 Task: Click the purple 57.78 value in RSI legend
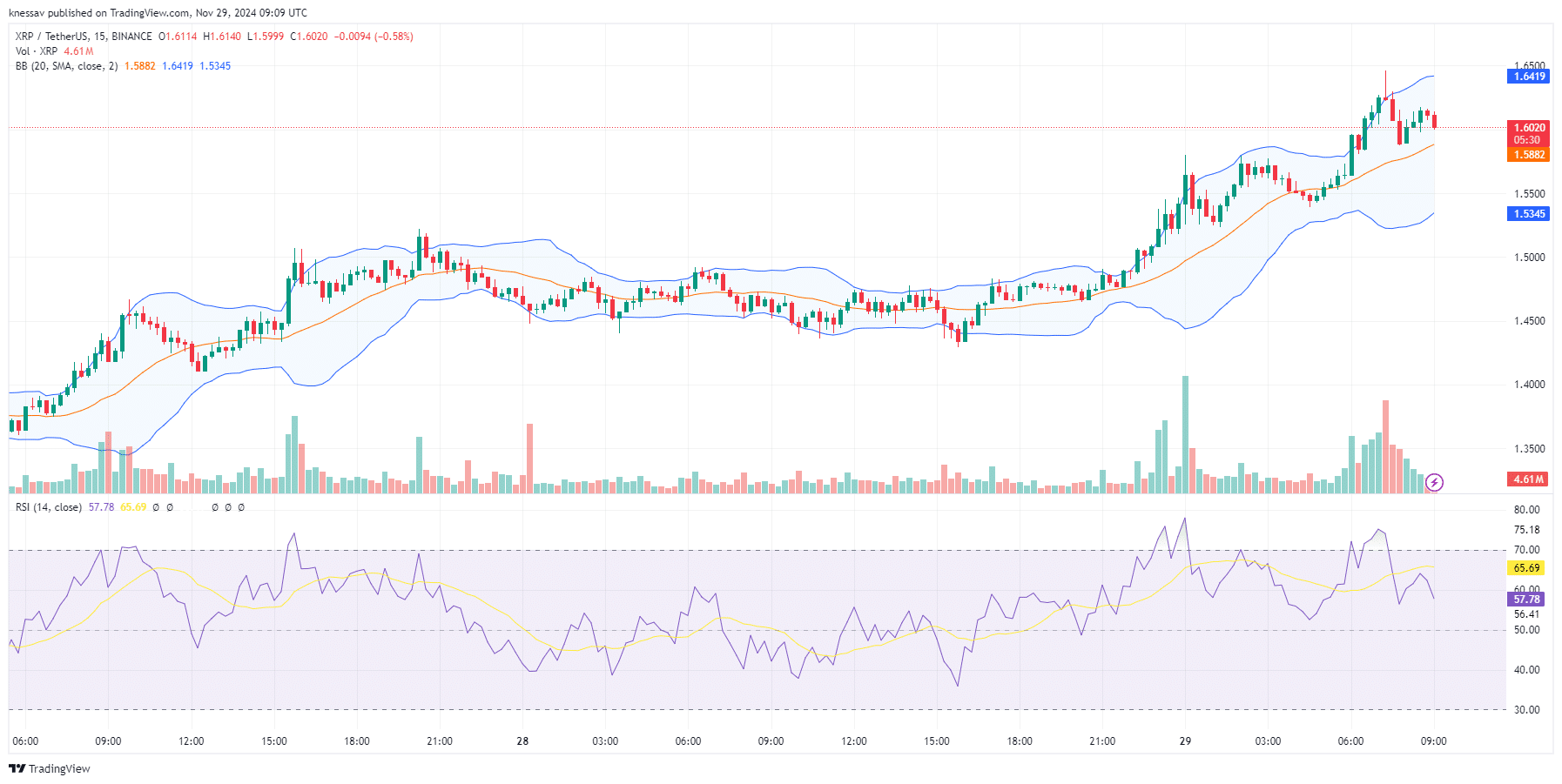(x=101, y=507)
